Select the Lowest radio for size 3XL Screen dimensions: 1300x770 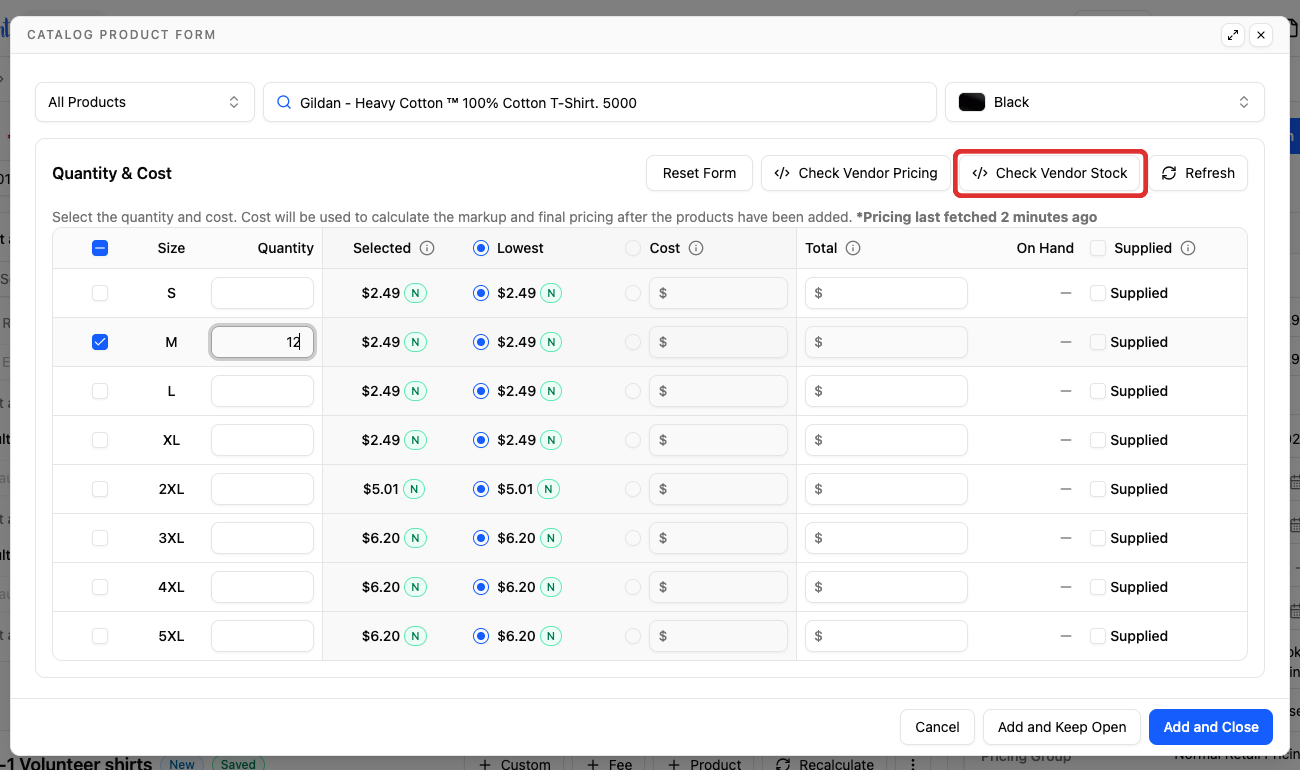(x=481, y=538)
